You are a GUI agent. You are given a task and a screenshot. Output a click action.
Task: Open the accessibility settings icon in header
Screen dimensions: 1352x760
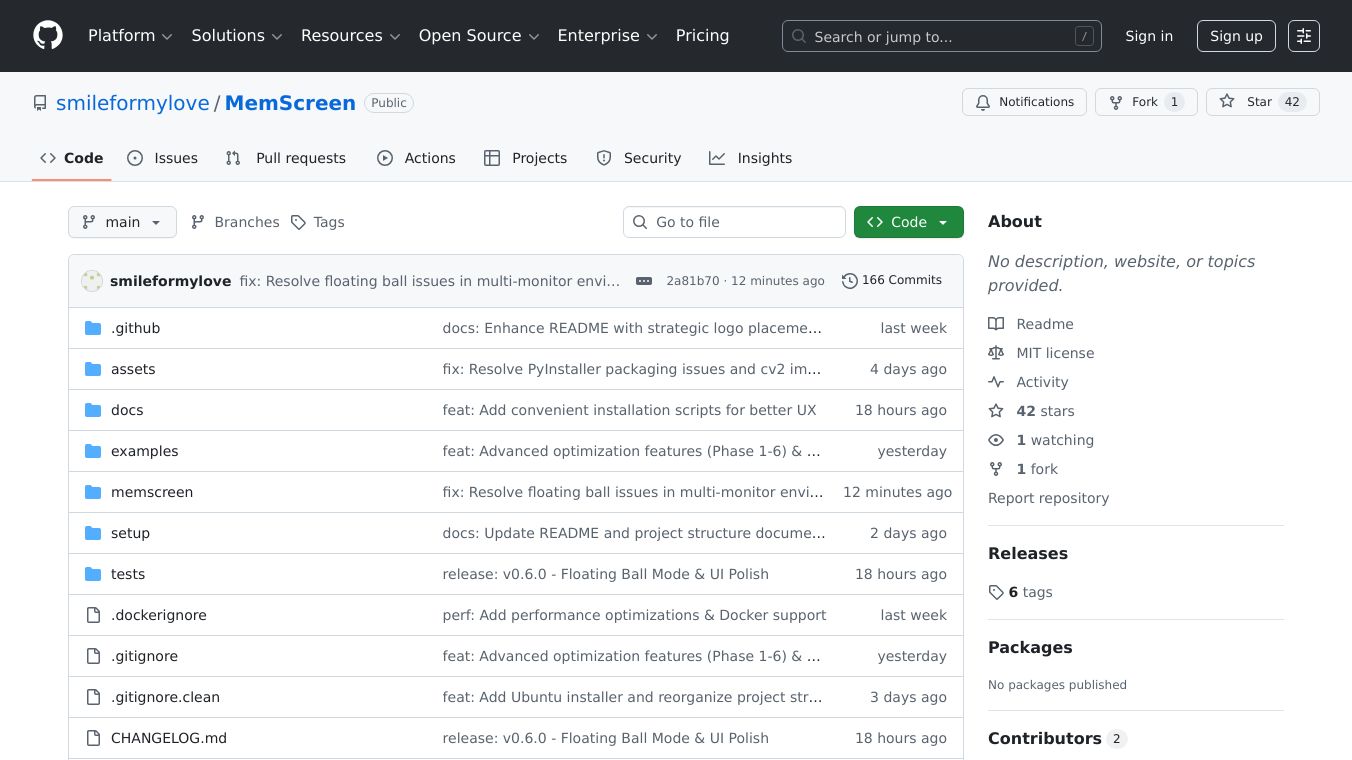1303,36
